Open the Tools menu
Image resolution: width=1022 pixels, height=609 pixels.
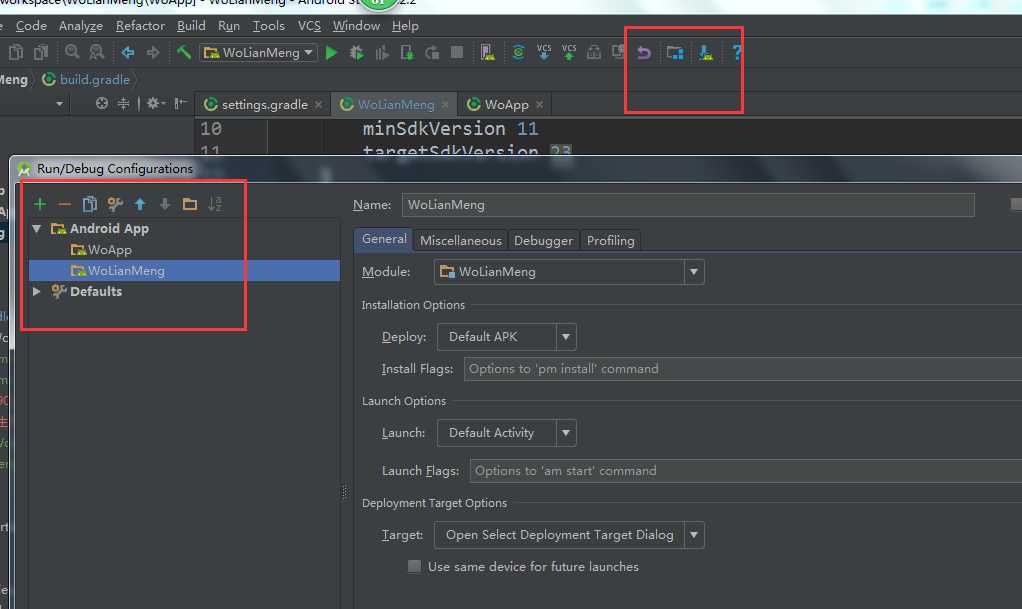click(269, 25)
